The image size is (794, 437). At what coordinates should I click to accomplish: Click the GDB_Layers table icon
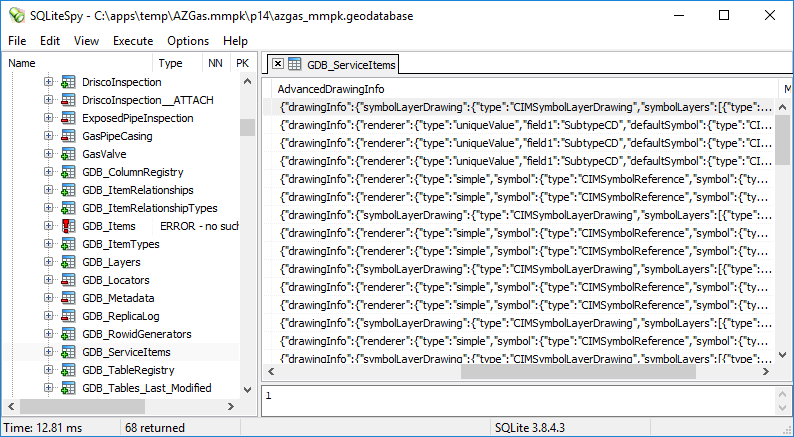click(x=68, y=262)
